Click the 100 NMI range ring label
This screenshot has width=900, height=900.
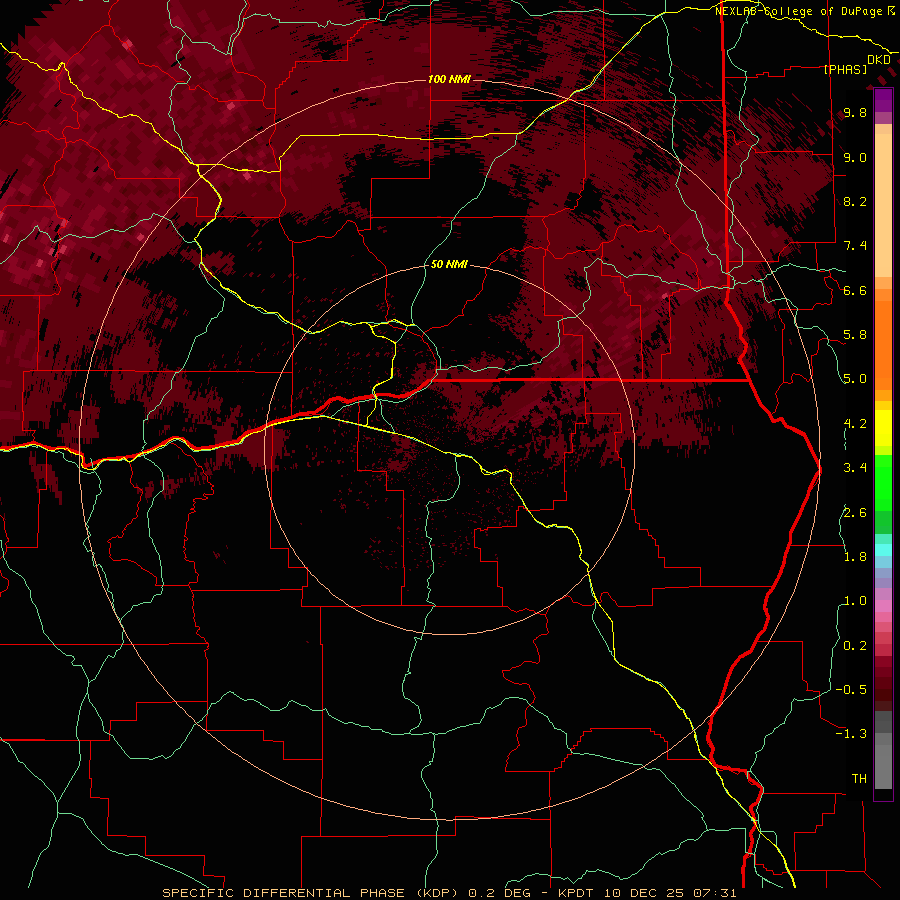point(449,79)
